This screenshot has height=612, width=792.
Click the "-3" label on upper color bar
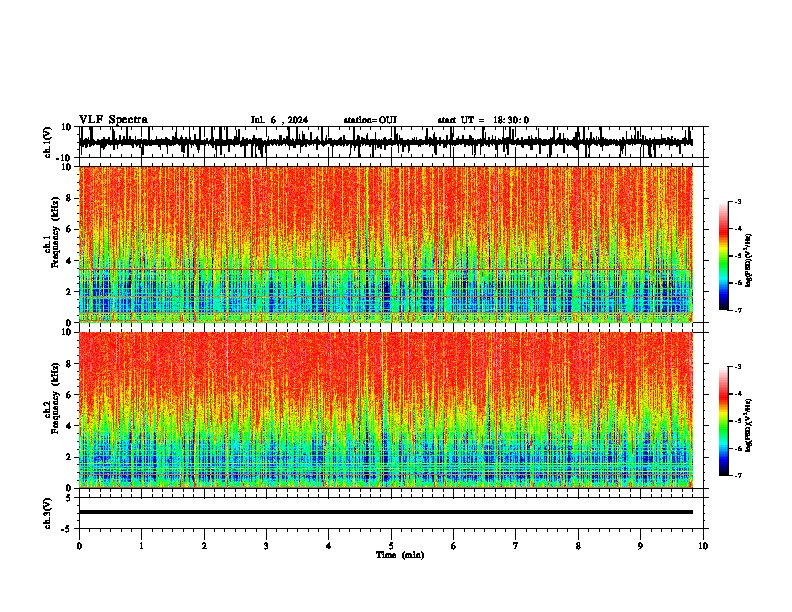[x=738, y=201]
